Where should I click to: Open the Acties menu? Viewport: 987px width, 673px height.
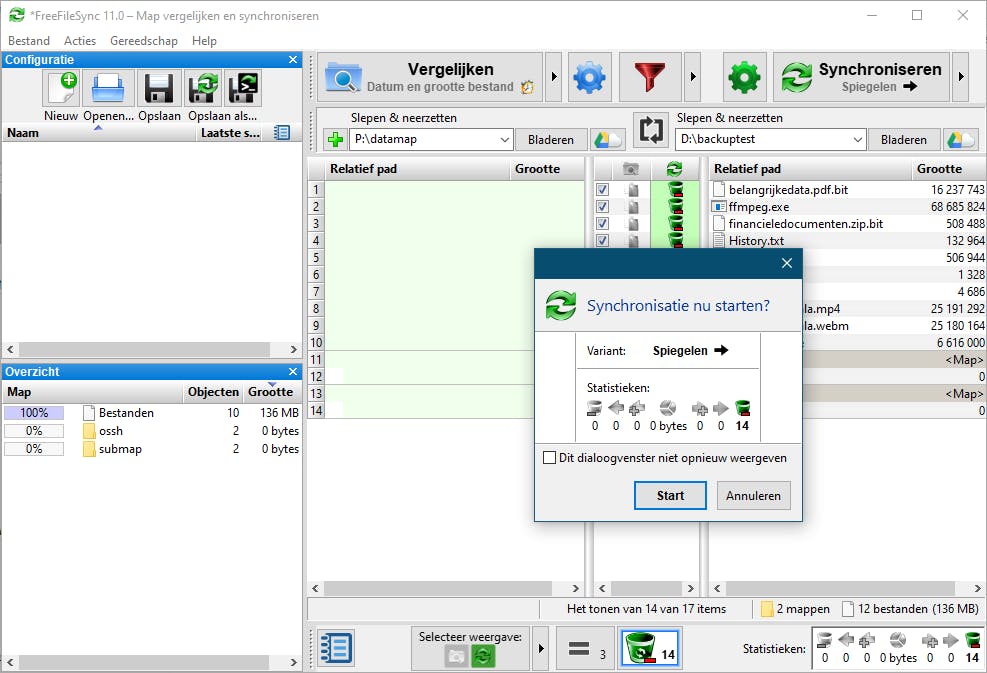point(80,41)
